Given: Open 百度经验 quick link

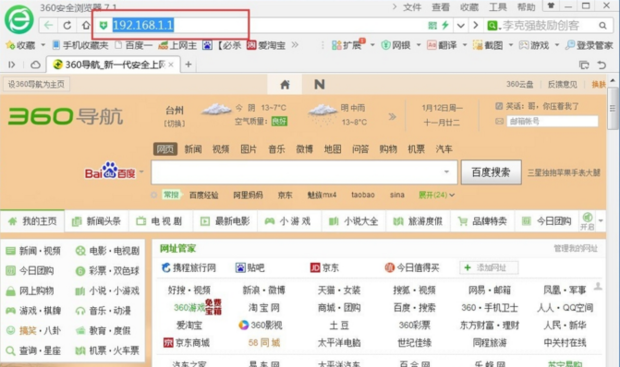Looking at the screenshot, I should tap(204, 195).
